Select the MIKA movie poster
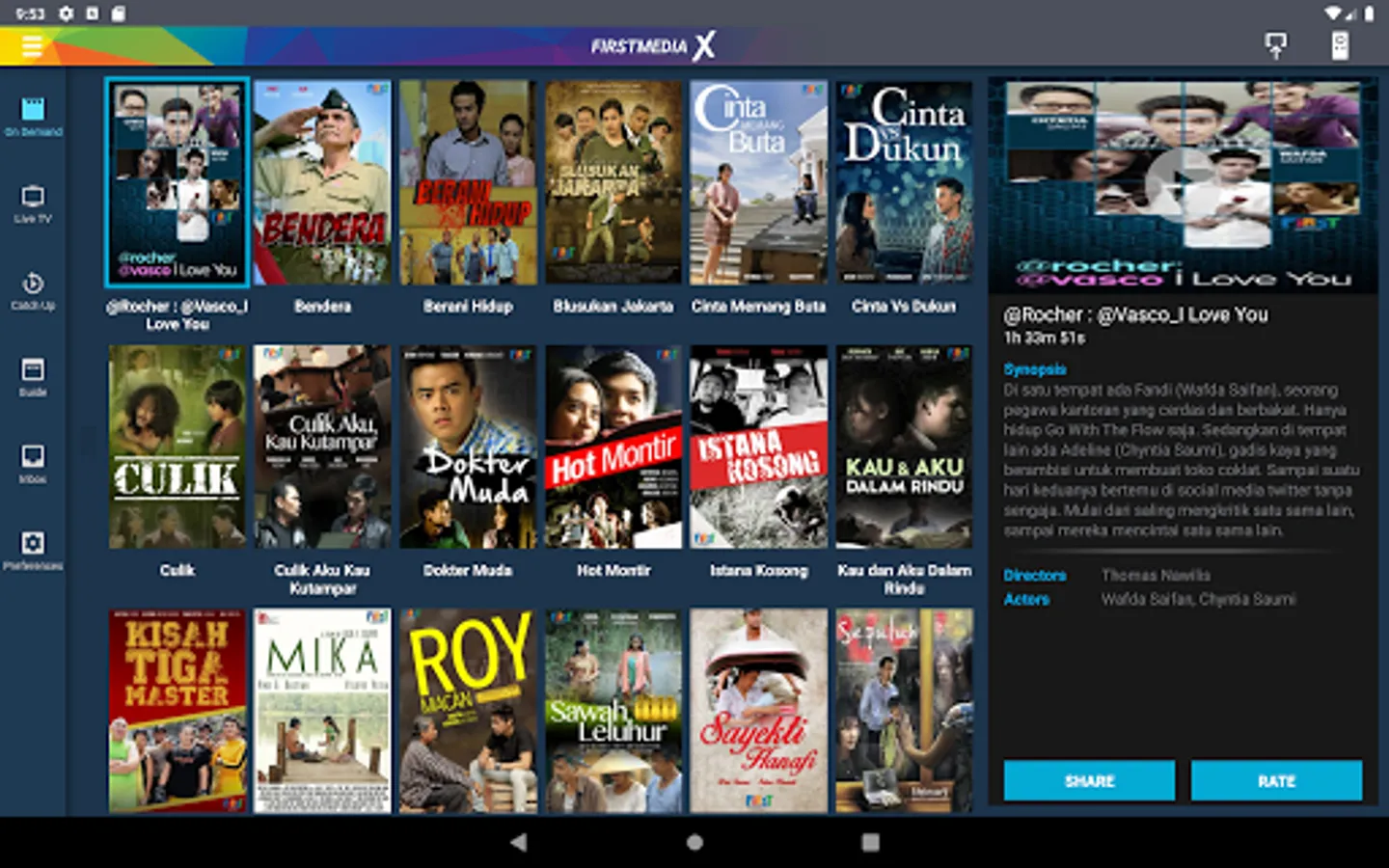 coord(322,711)
